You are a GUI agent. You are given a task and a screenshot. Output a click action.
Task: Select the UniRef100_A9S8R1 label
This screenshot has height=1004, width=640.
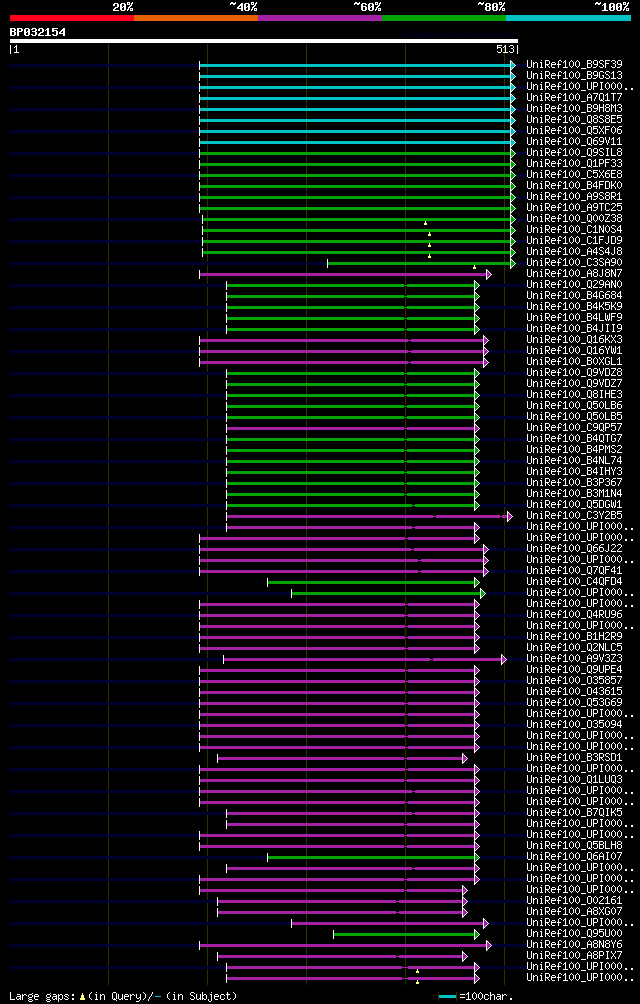coord(574,197)
